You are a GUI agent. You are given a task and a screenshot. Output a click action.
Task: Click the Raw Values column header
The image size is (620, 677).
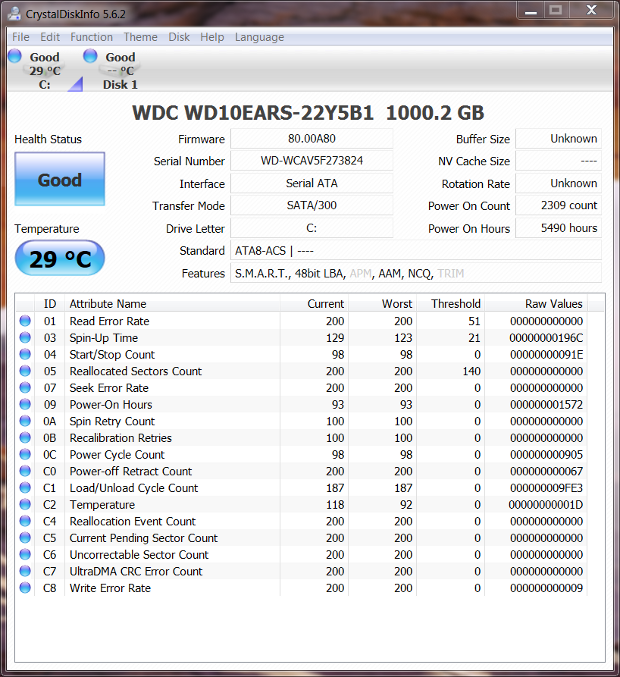click(553, 303)
